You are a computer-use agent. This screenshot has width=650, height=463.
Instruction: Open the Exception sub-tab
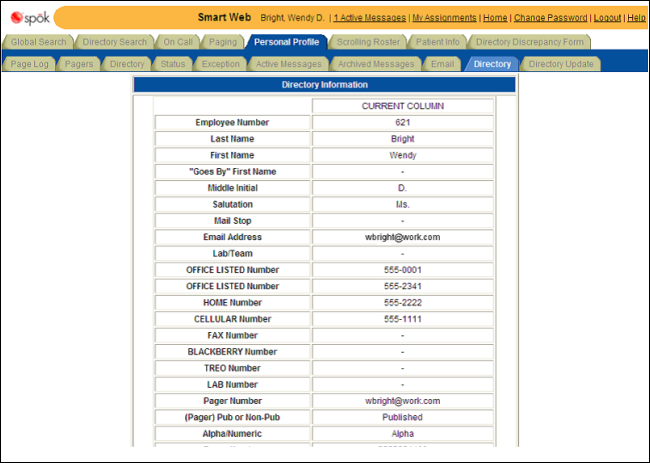(221, 64)
